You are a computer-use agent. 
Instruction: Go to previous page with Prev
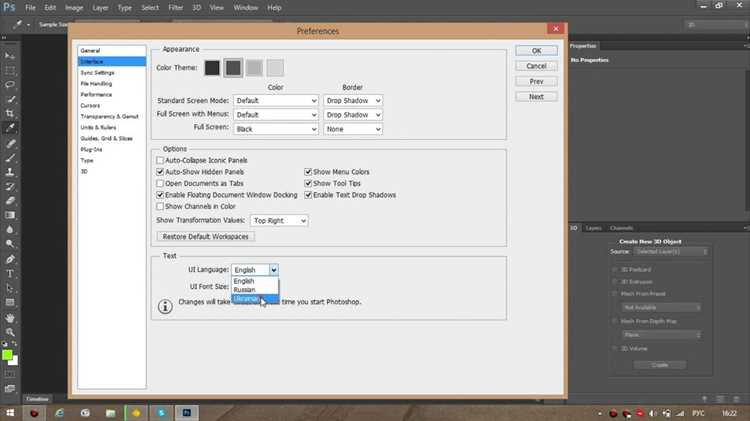click(536, 81)
